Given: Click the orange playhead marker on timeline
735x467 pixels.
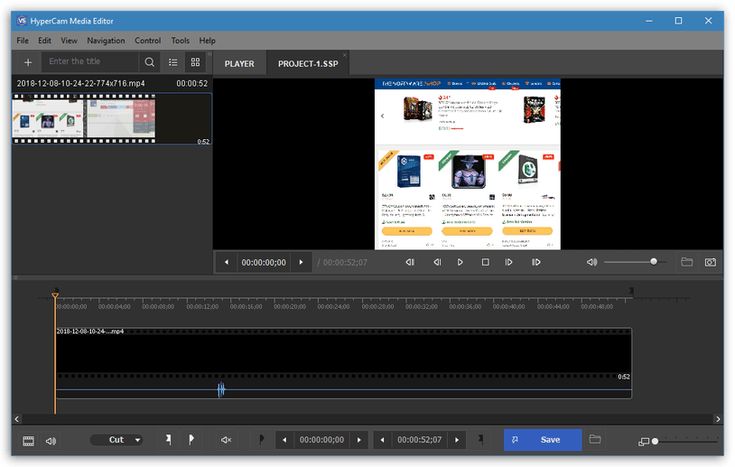Looking at the screenshot, I should click(55, 295).
